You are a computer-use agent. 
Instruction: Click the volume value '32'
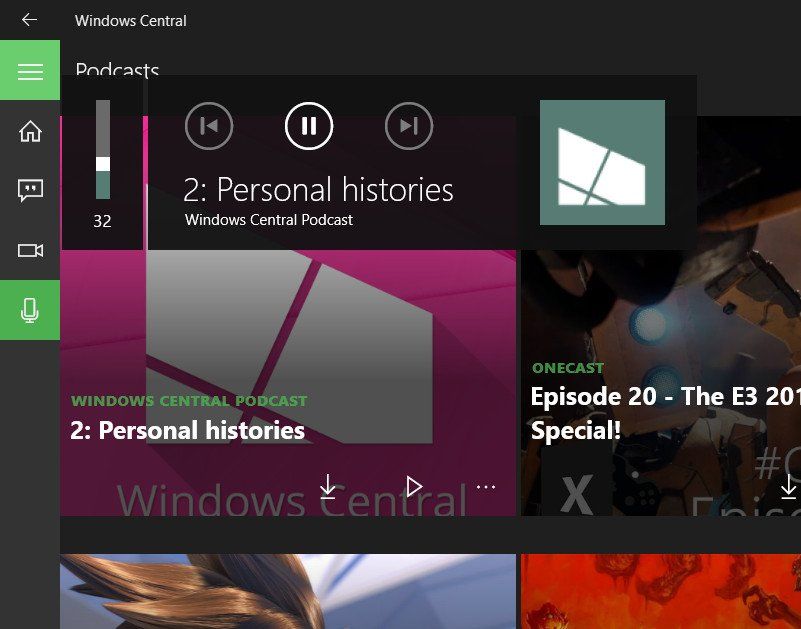[102, 221]
